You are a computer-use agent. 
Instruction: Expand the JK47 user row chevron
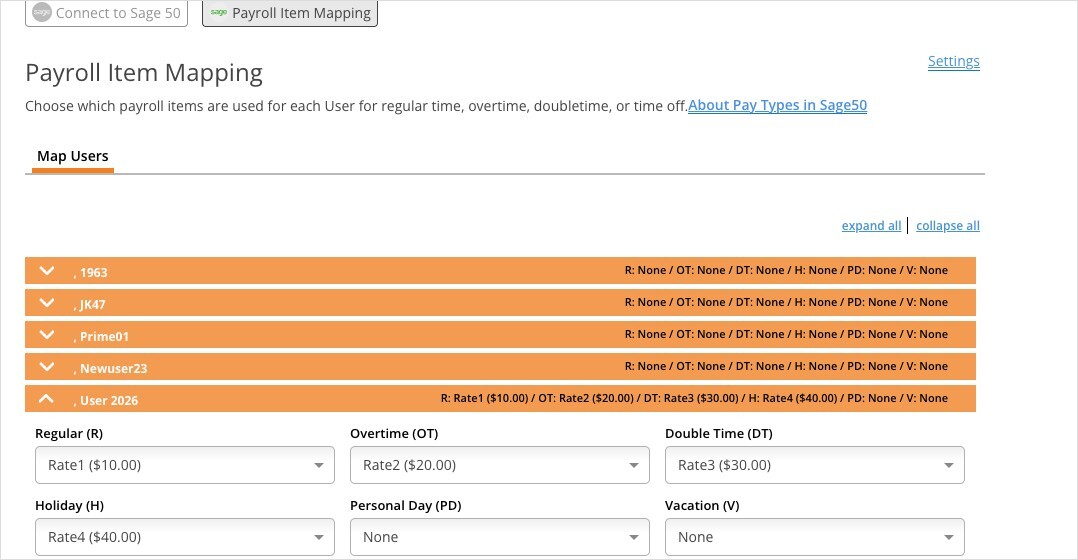point(47,302)
